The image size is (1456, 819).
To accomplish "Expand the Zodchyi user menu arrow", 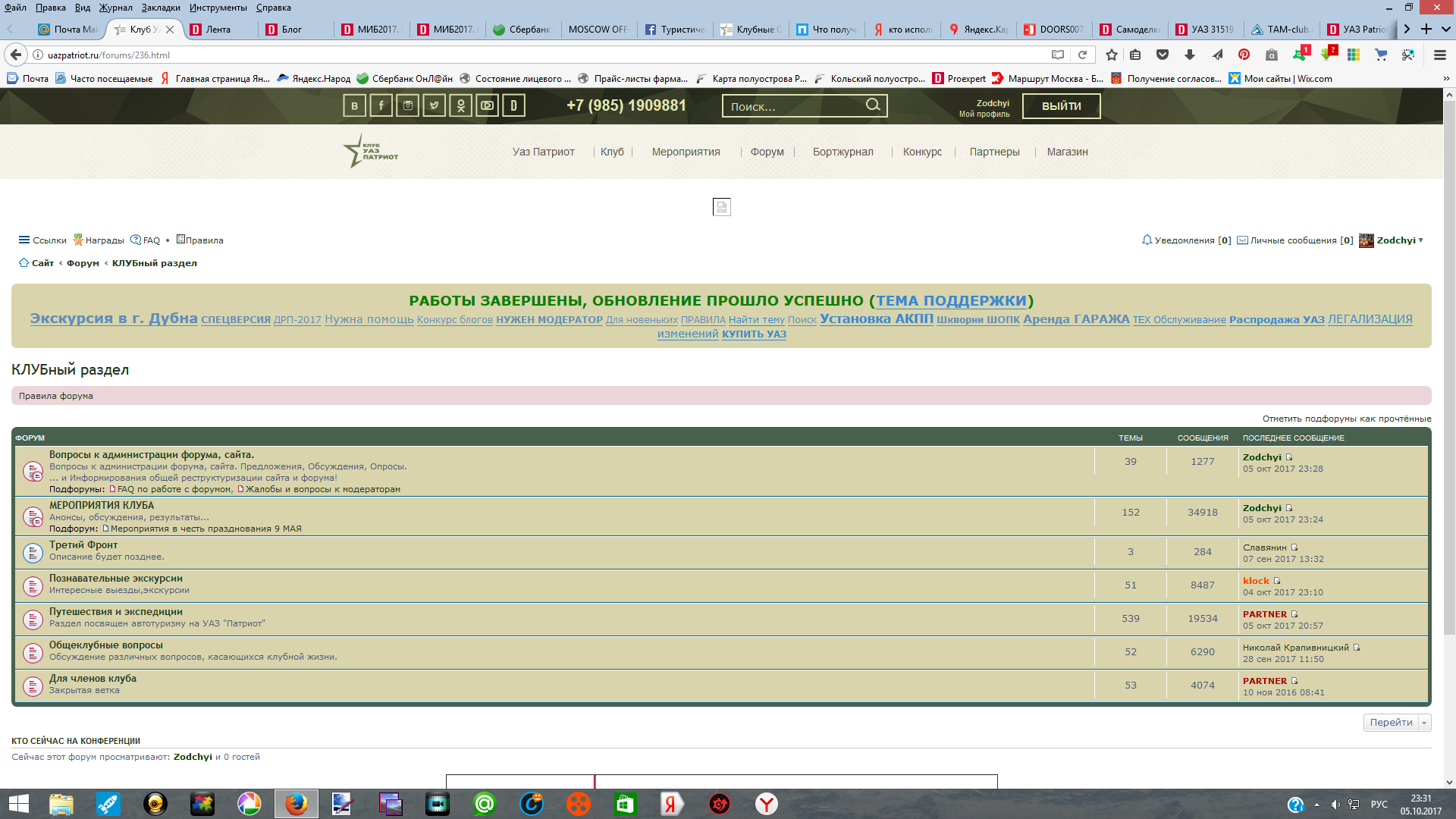I will point(1420,240).
